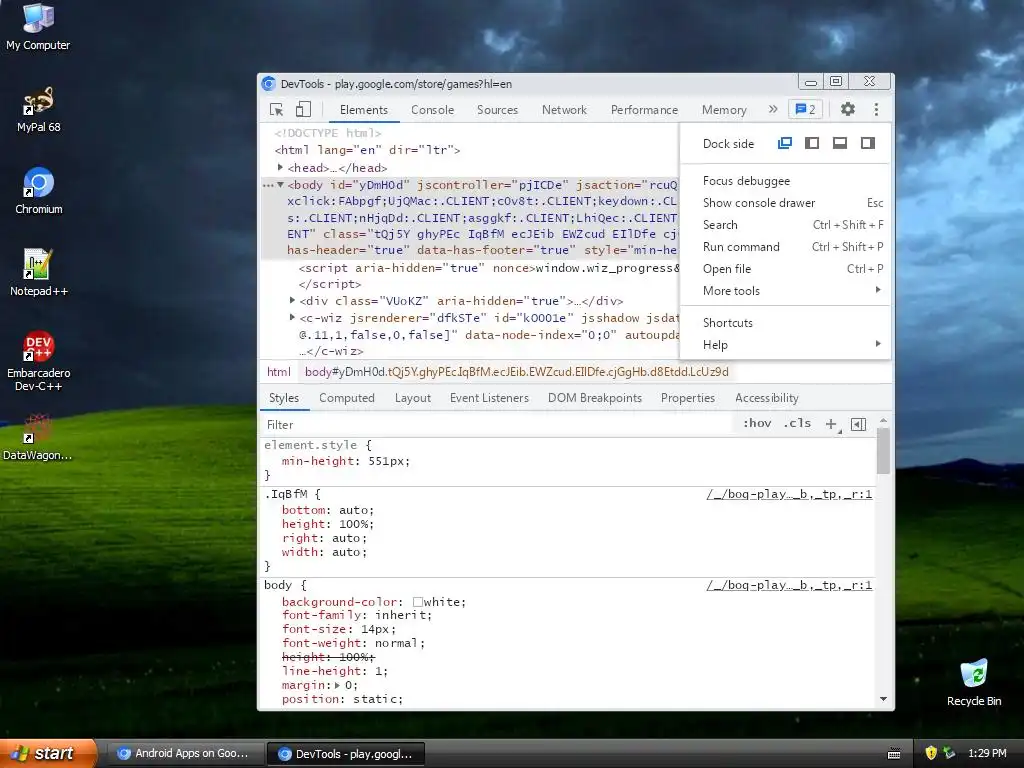This screenshot has height=768, width=1024.
Task: Click the Styles pane scroll down arrow
Action: [884, 699]
